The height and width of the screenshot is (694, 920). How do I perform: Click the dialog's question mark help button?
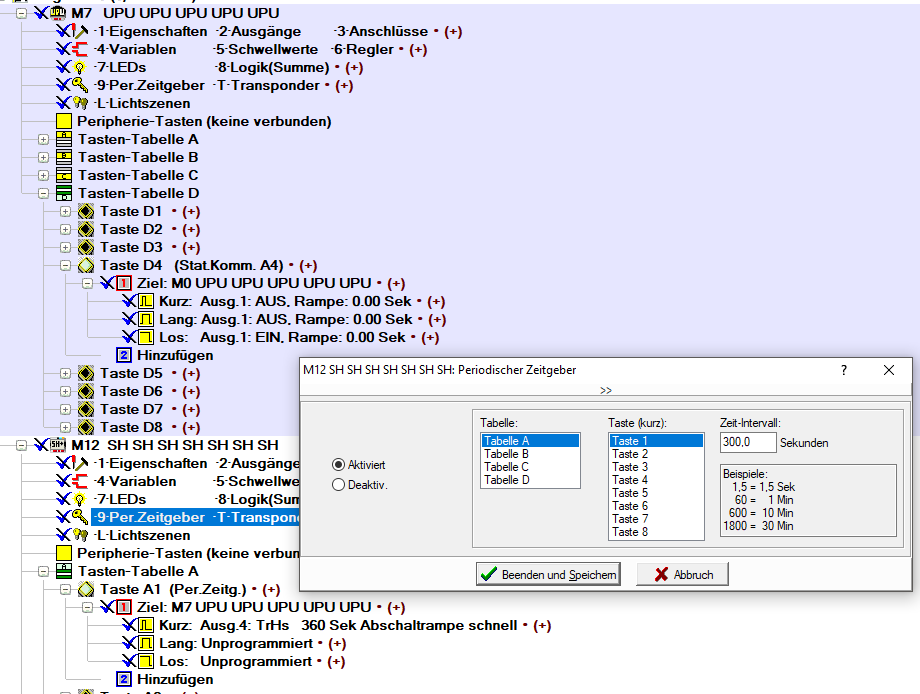tap(842, 370)
